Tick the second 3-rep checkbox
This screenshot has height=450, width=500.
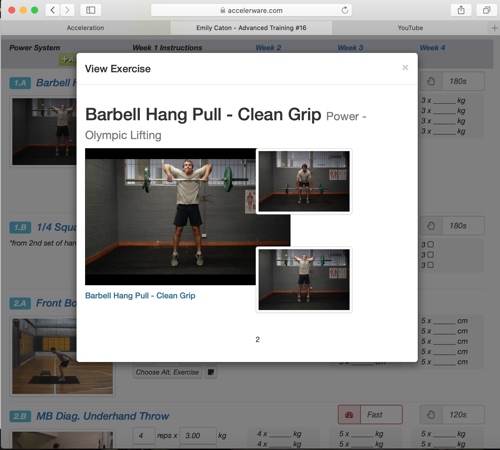pos(431,255)
